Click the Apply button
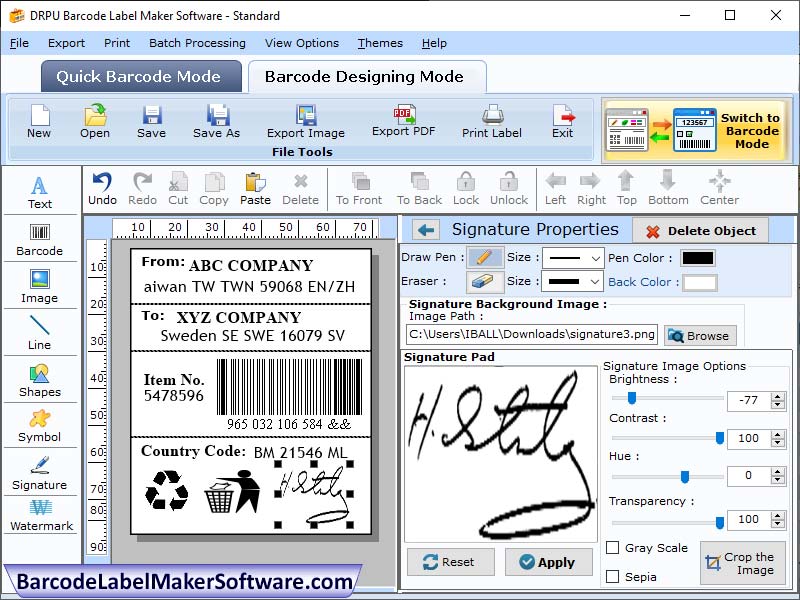This screenshot has width=800, height=600. (548, 562)
